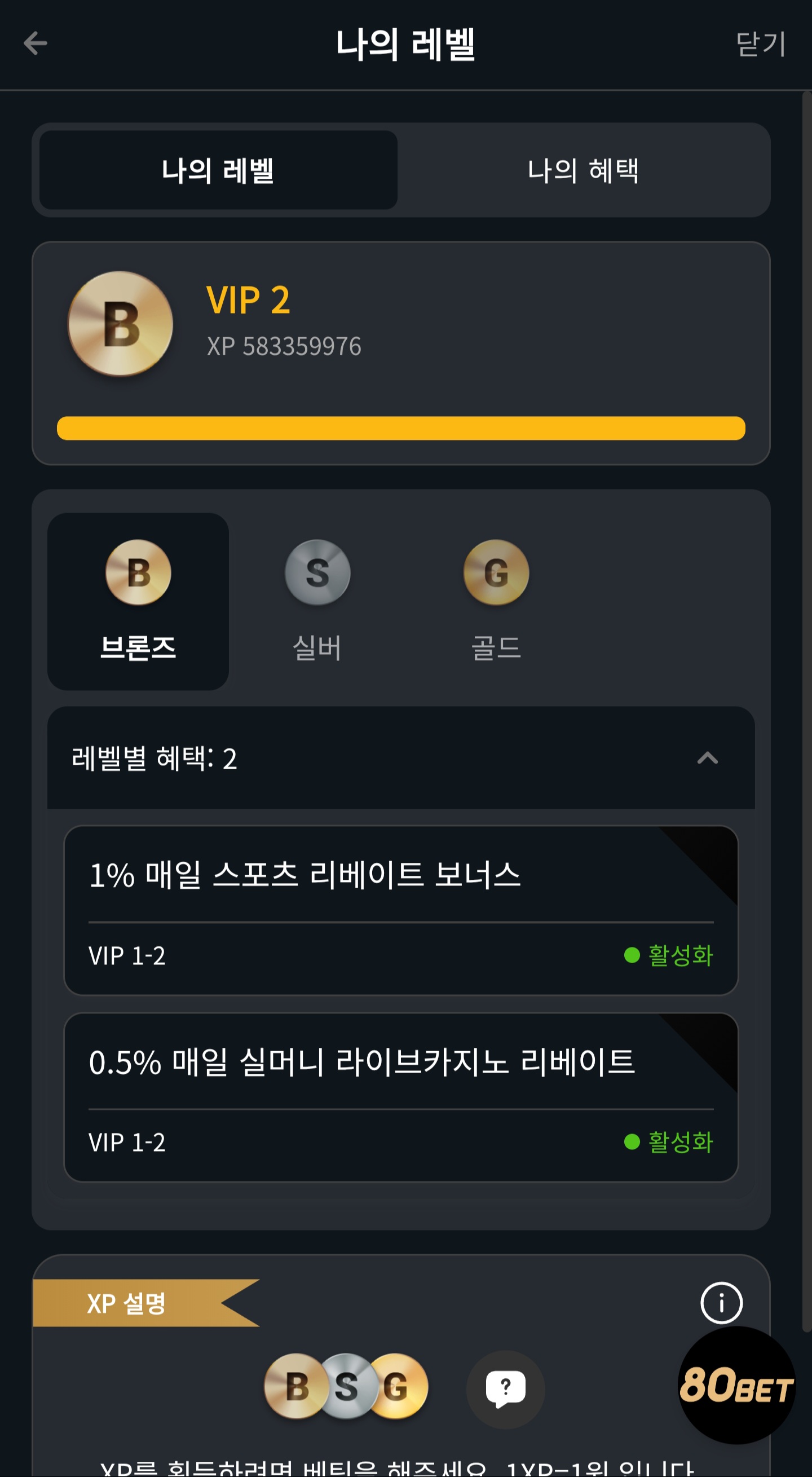Viewport: 812px width, 1477px height.
Task: Open 0.5% 매일 실머니 라이브카지노 리베이트 card
Action: [x=401, y=1097]
